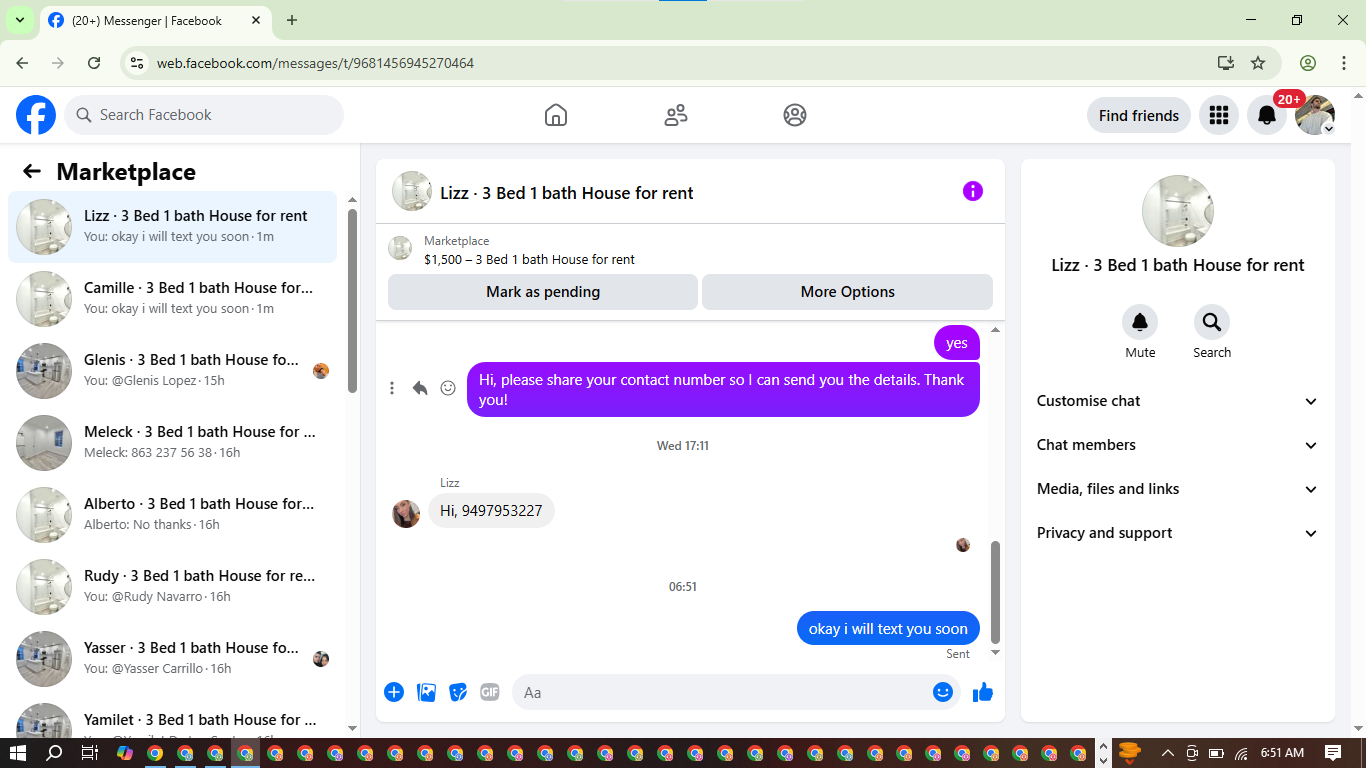Open the Facebook grid menu icon
Viewport: 1366px width, 768px height.
[1218, 115]
